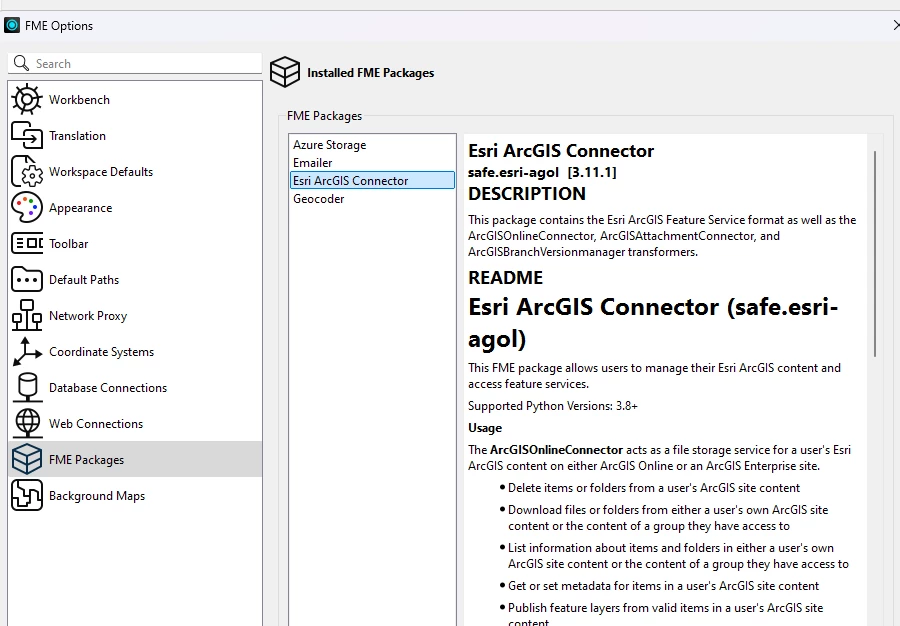900x626 pixels.
Task: Select Esri ArcGIS Connector in list
Action: (372, 180)
